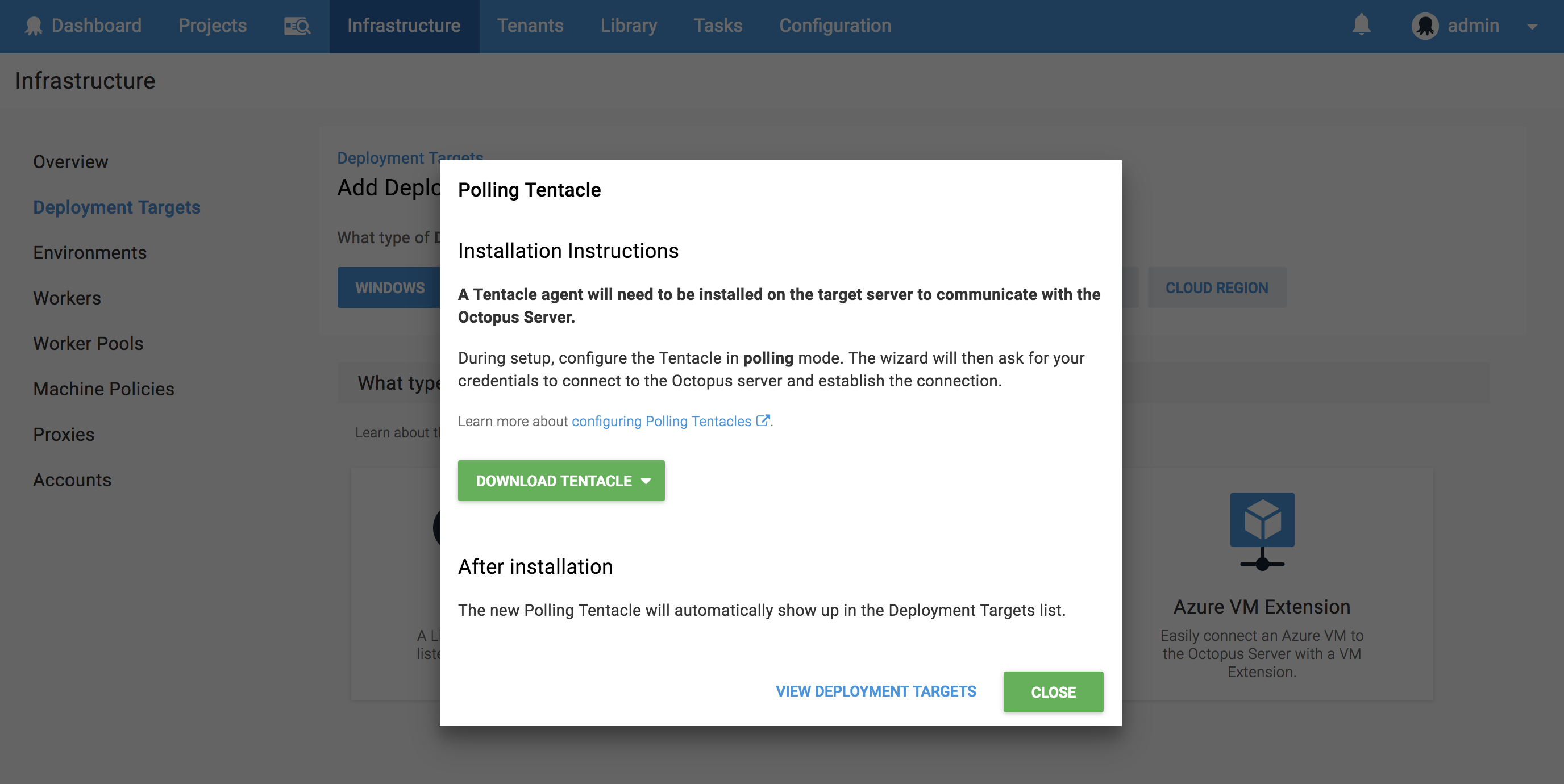Select Environments in the sidebar
This screenshot has width=1564, height=784.
pos(90,252)
